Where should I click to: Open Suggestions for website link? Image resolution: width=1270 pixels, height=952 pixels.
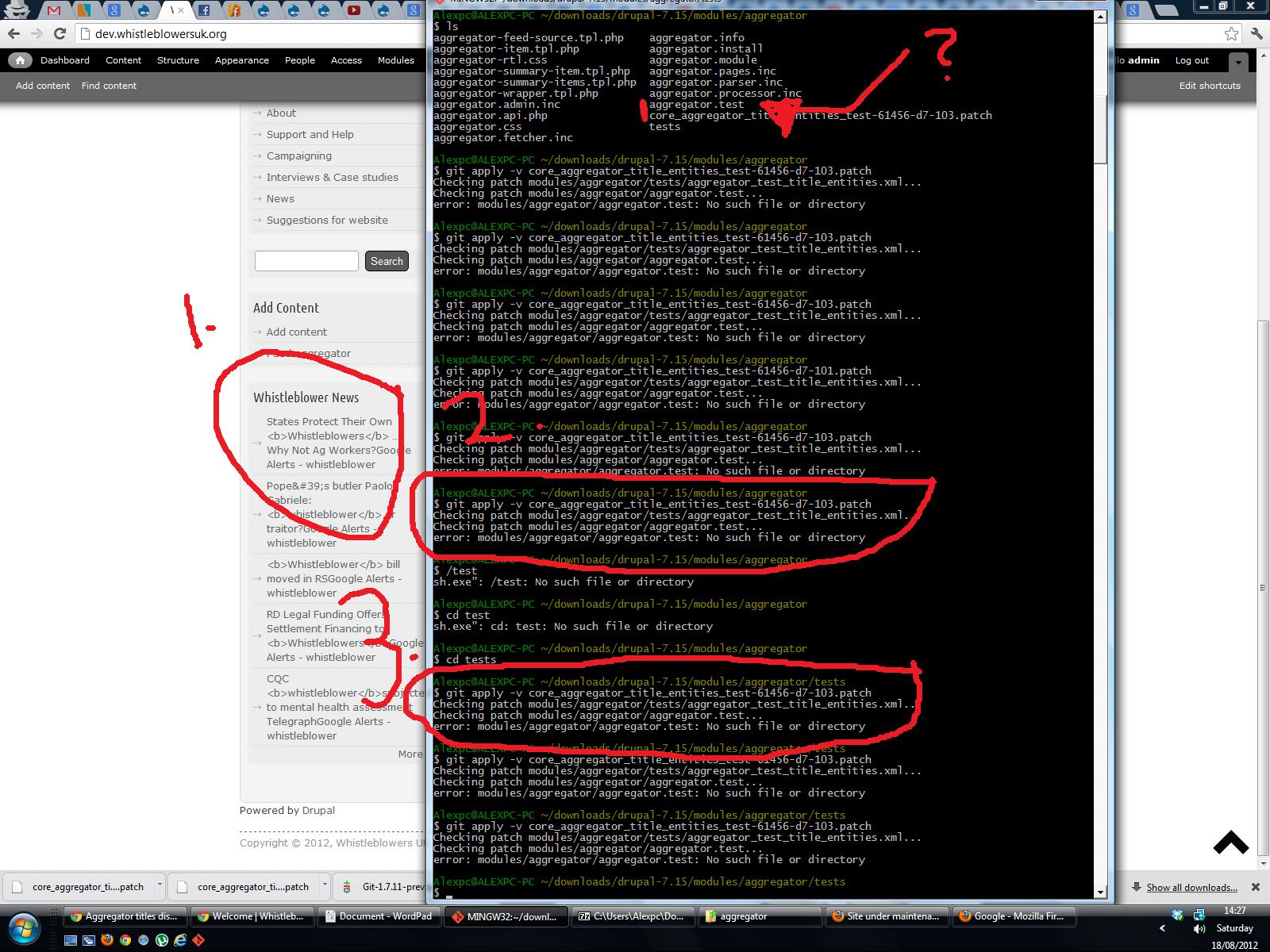pos(327,221)
